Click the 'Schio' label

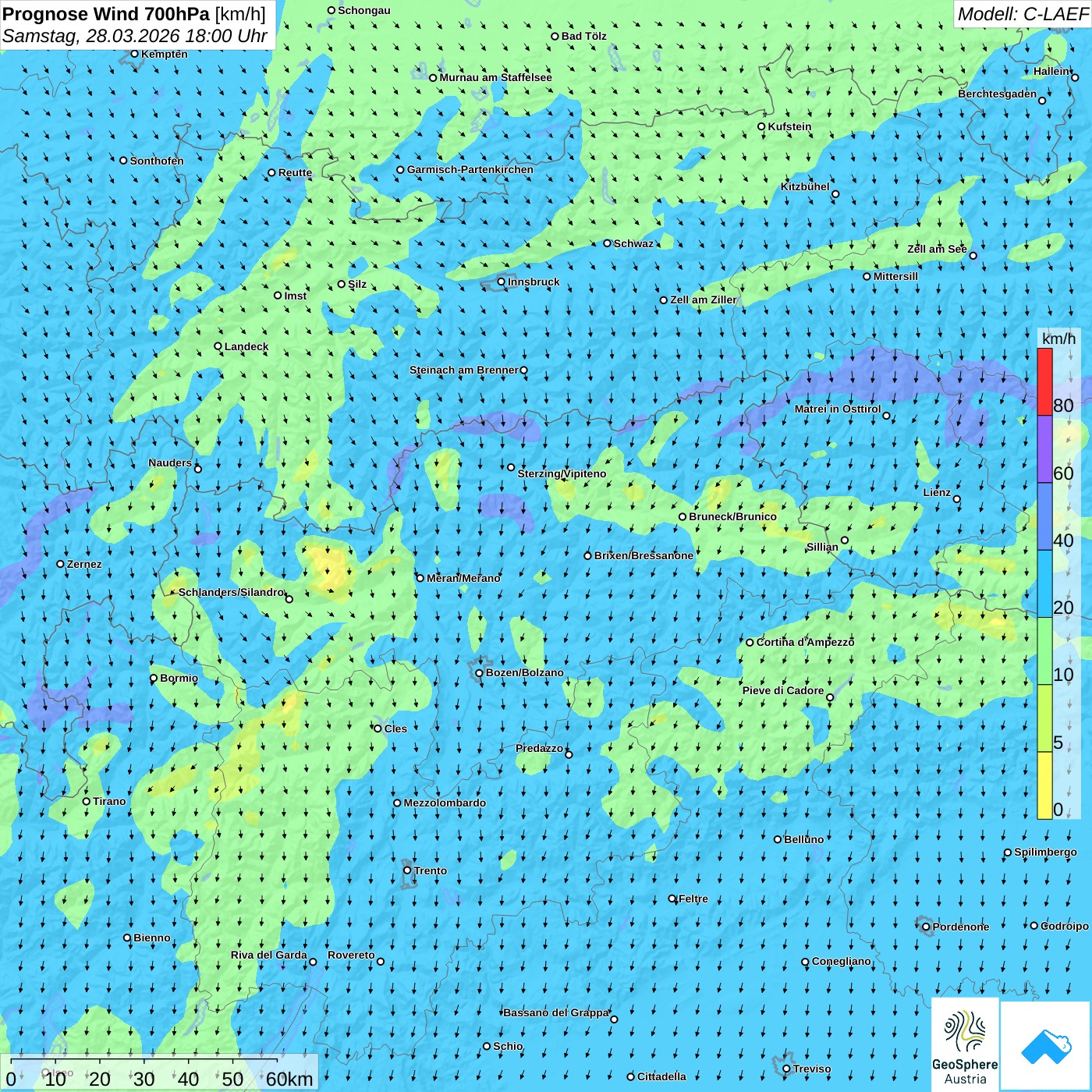point(508,1046)
